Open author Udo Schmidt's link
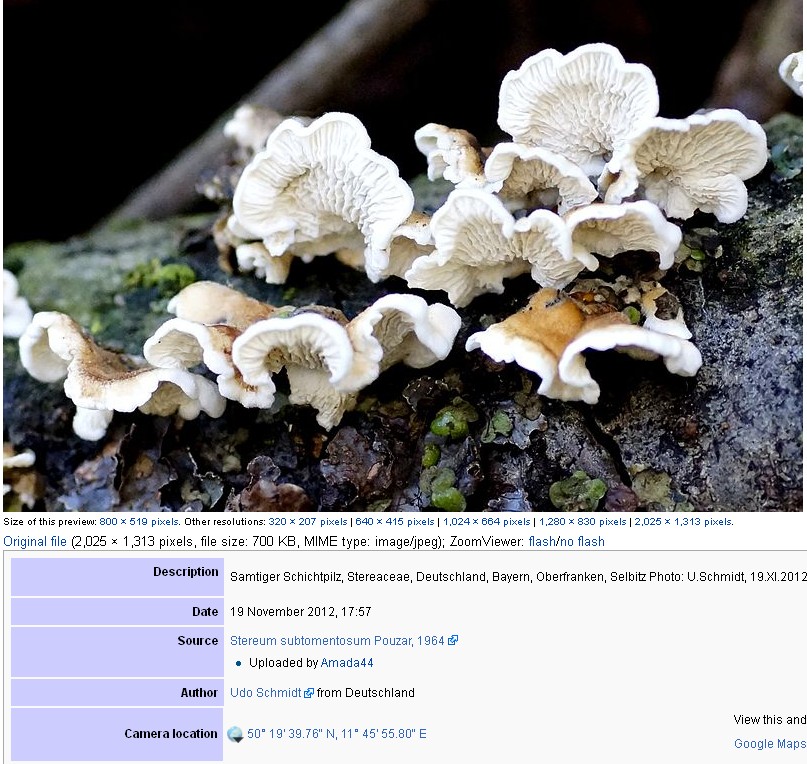This screenshot has height=764, width=807. pyautogui.click(x=266, y=693)
